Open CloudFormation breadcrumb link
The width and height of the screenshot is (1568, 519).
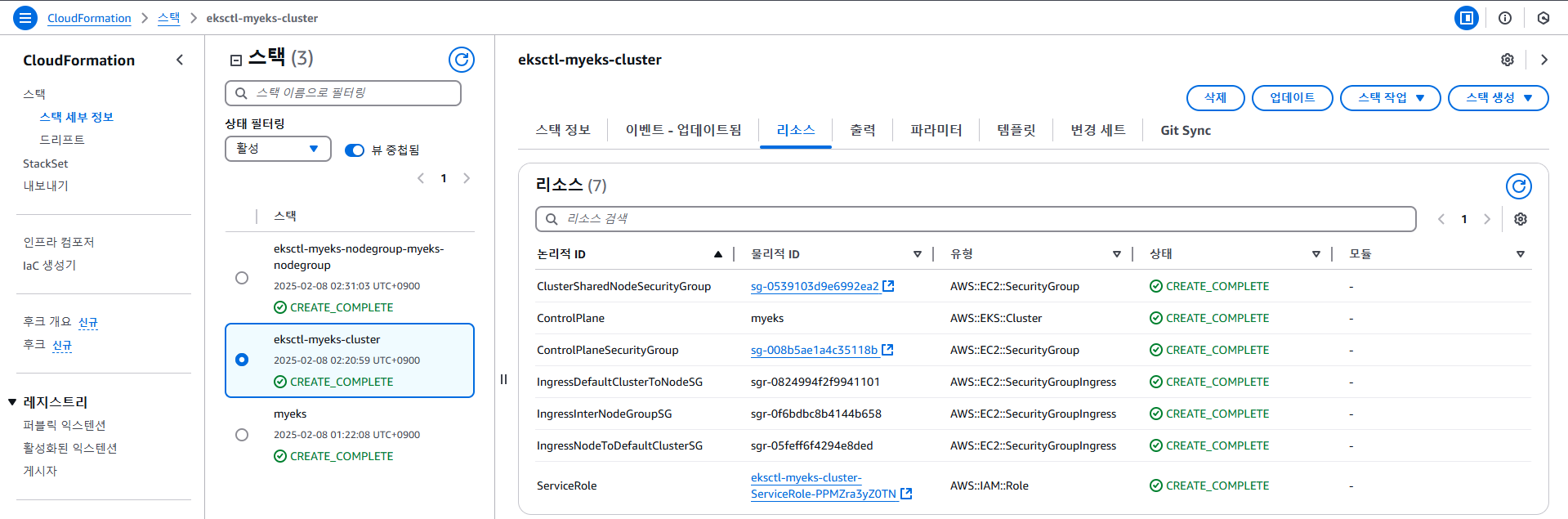click(89, 18)
